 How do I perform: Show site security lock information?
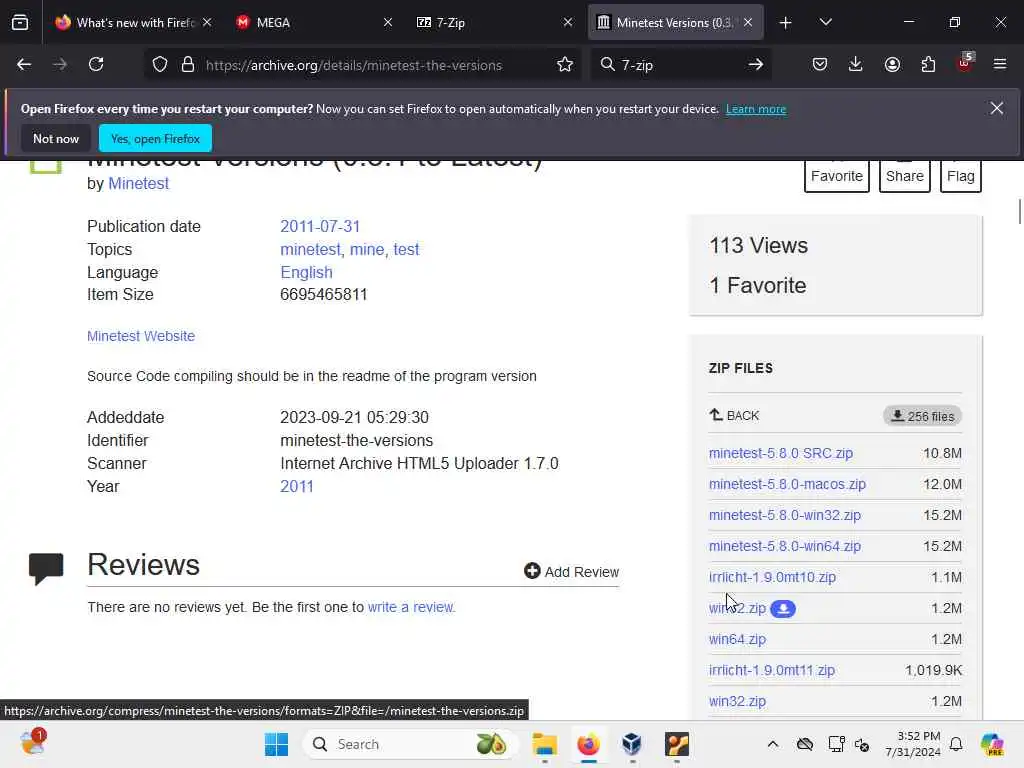click(188, 65)
